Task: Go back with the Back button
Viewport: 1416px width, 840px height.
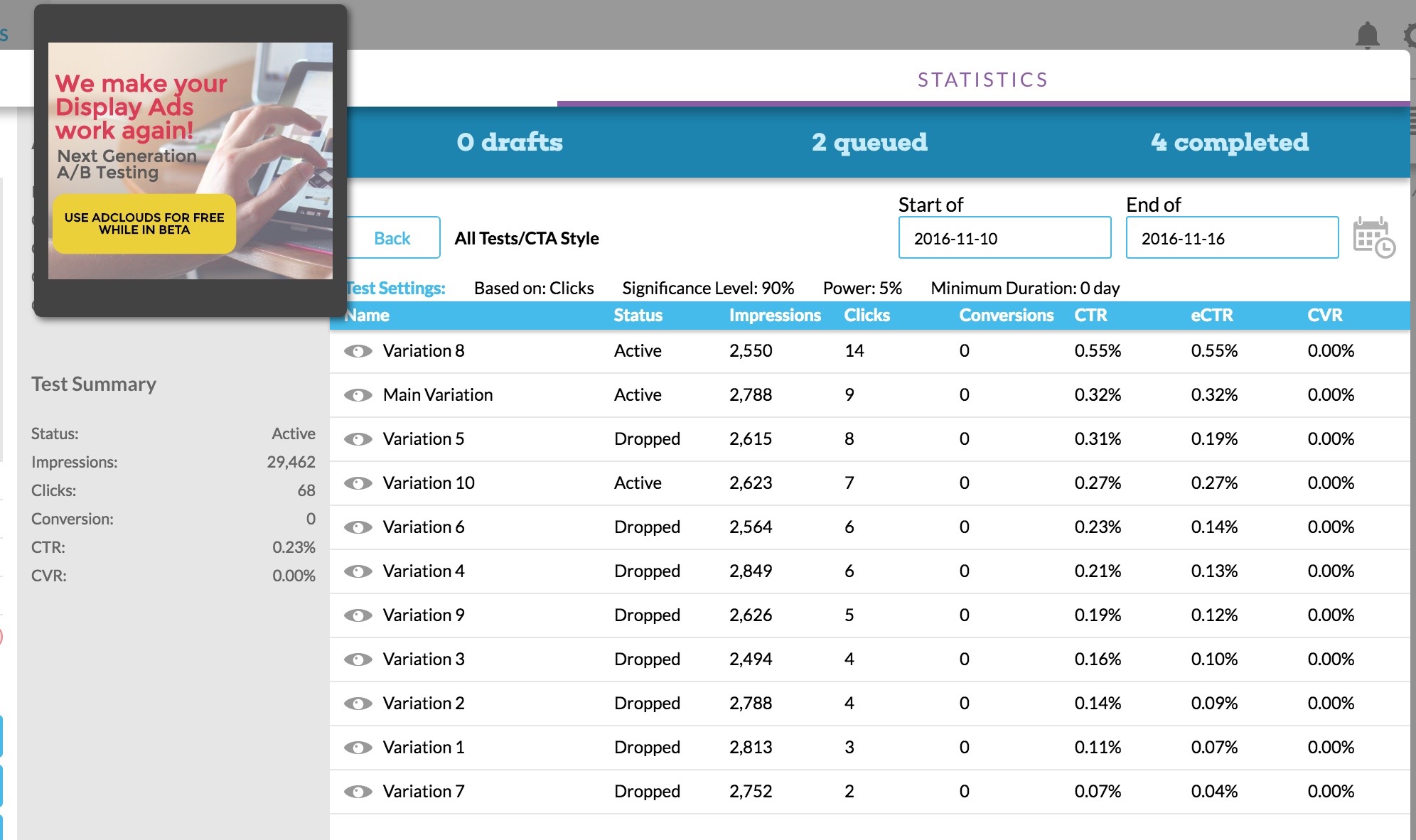Action: pyautogui.click(x=393, y=238)
